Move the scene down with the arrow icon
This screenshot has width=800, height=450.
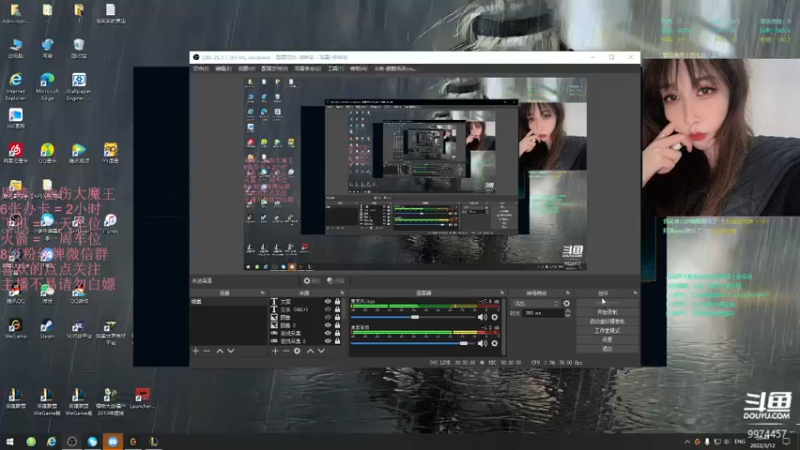(x=231, y=351)
